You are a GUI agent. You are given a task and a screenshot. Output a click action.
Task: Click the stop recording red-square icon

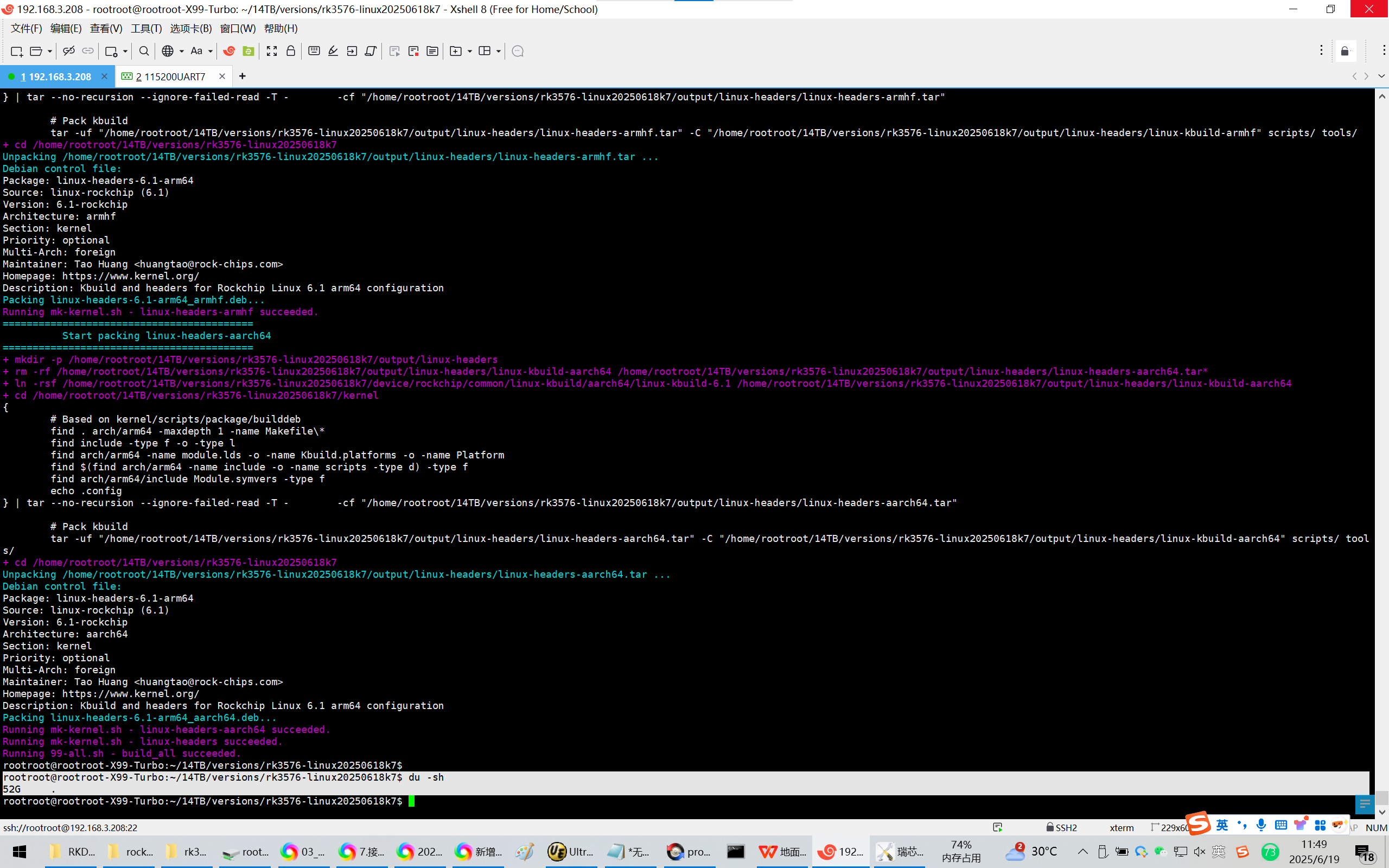point(413,52)
